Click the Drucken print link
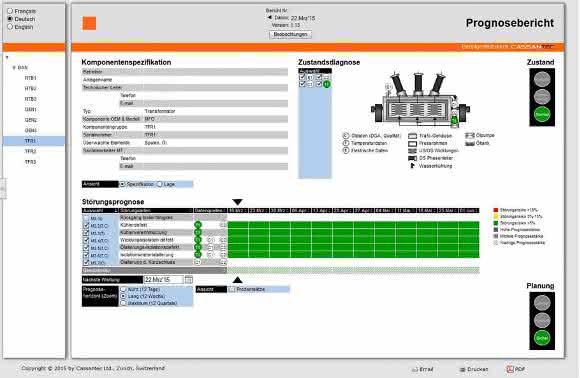Screen dimensions: 580x378 (x=474, y=369)
